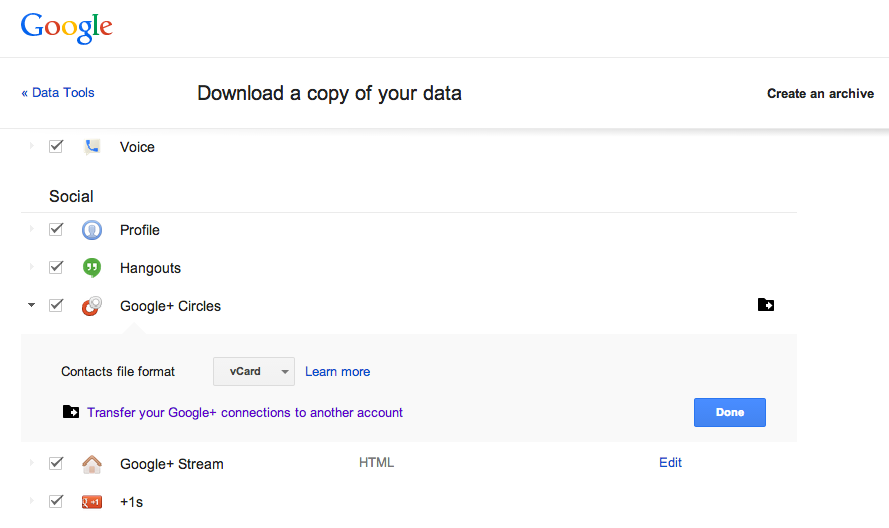Viewport: 889px width, 528px height.
Task: Toggle the Hangouts checkbox
Action: [56, 268]
